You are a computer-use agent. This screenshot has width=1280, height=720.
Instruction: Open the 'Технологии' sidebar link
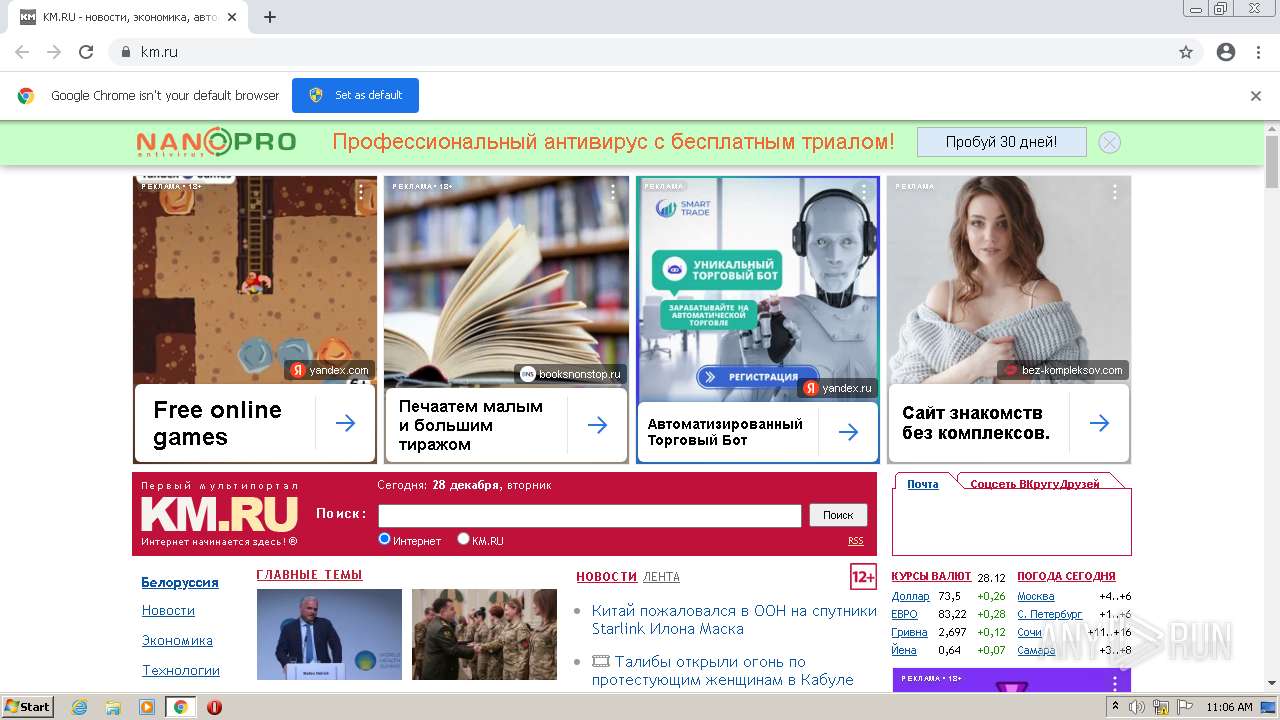click(x=181, y=670)
